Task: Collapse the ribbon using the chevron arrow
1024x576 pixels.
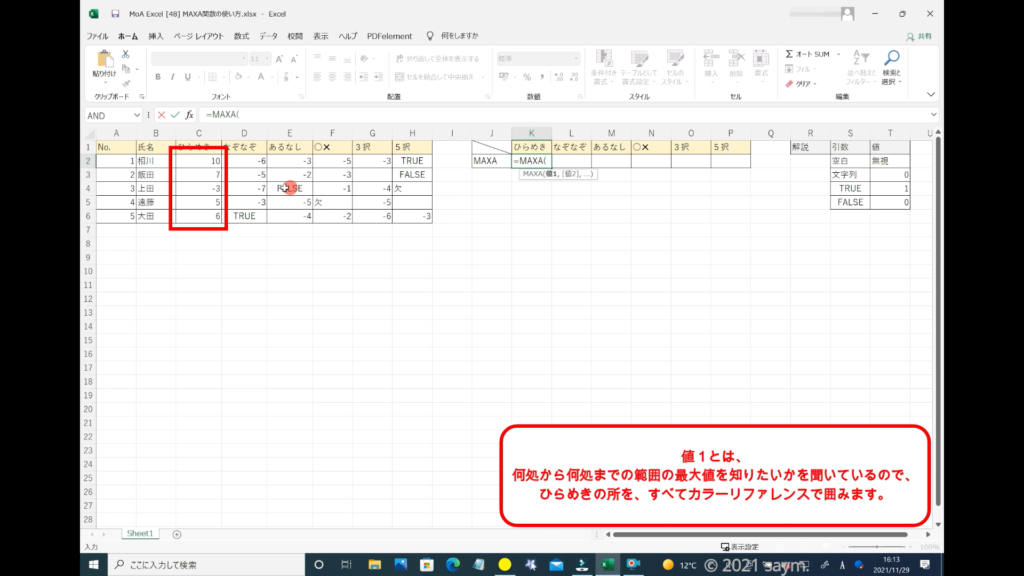Action: tap(931, 96)
